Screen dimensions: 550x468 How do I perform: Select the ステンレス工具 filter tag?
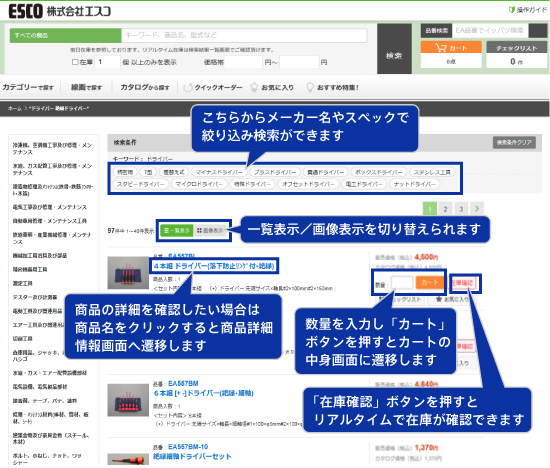click(x=432, y=172)
